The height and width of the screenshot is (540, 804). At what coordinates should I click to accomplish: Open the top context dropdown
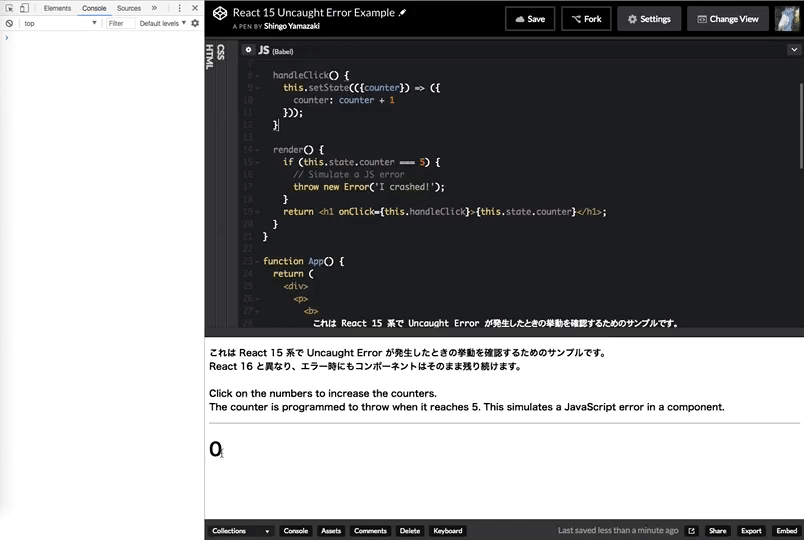point(60,24)
